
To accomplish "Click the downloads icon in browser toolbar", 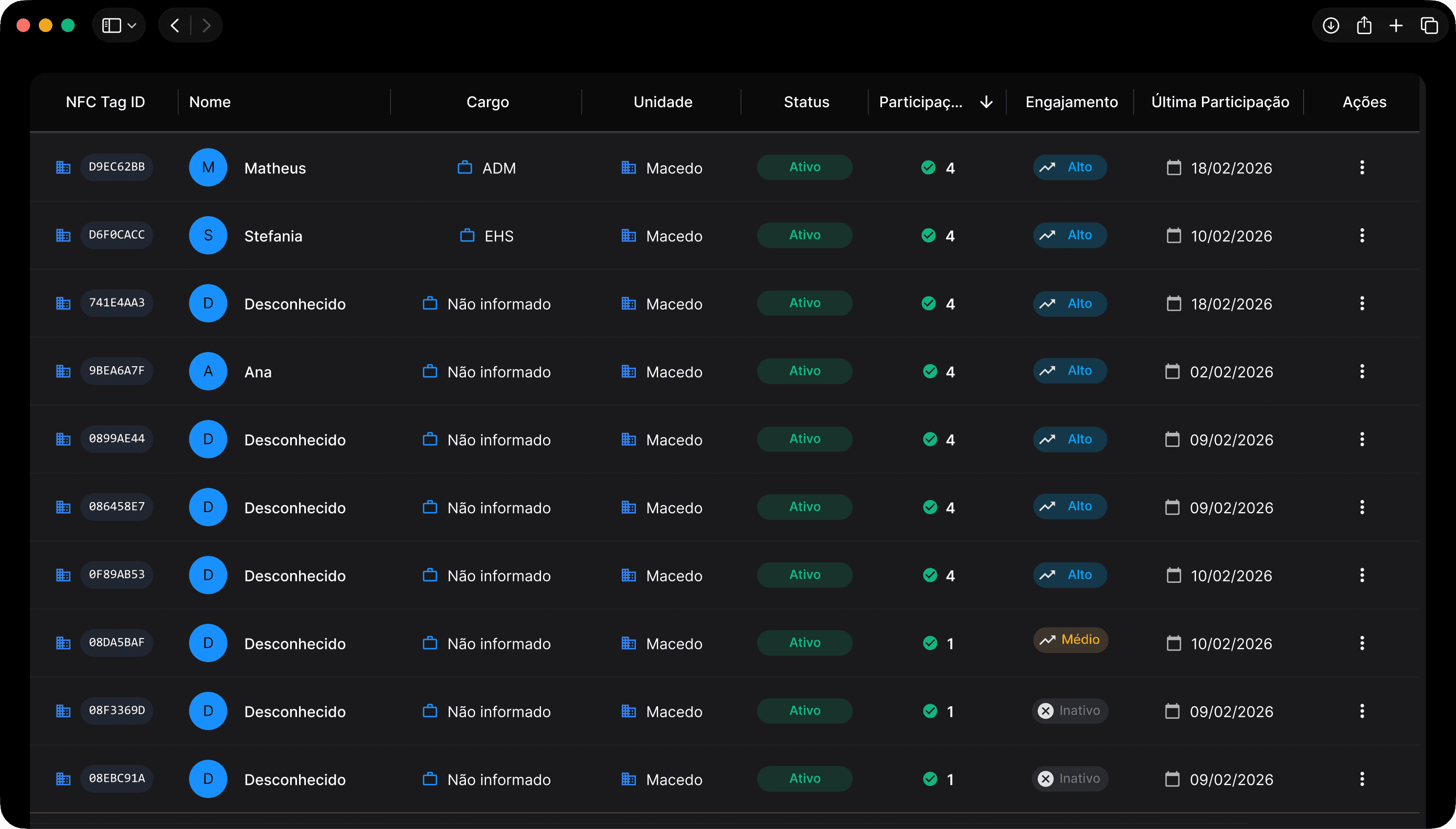I will tap(1330, 26).
